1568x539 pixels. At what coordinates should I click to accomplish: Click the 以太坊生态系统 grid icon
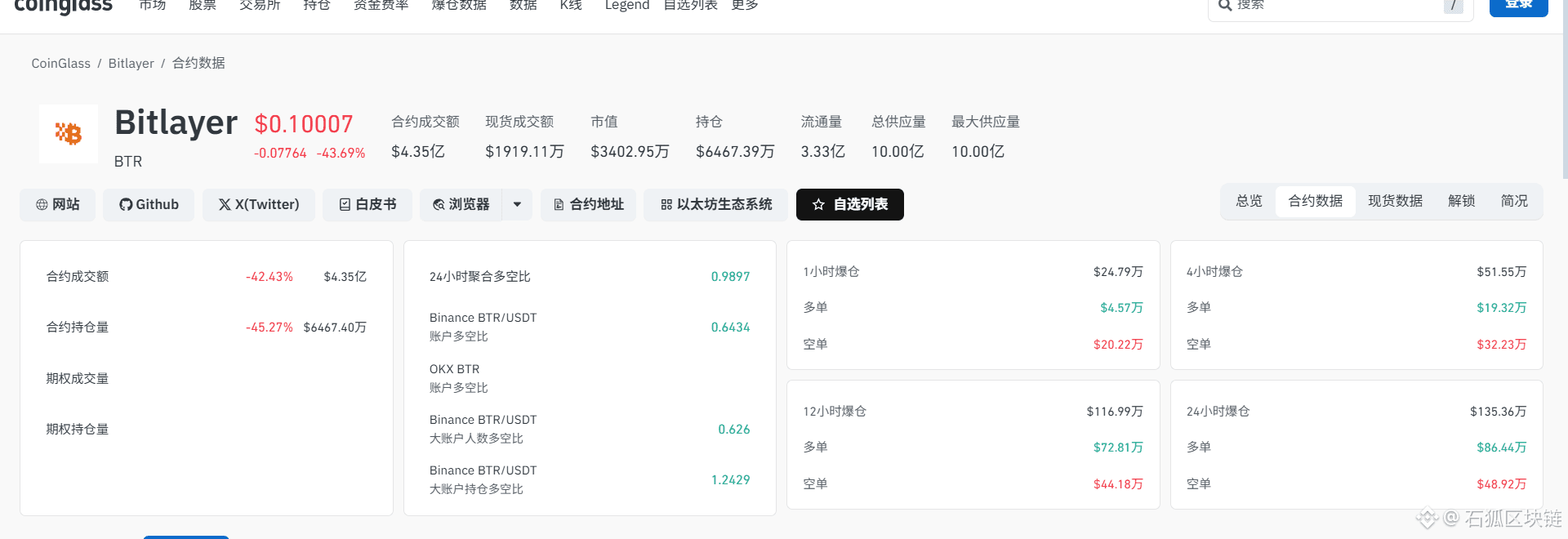pyautogui.click(x=666, y=205)
